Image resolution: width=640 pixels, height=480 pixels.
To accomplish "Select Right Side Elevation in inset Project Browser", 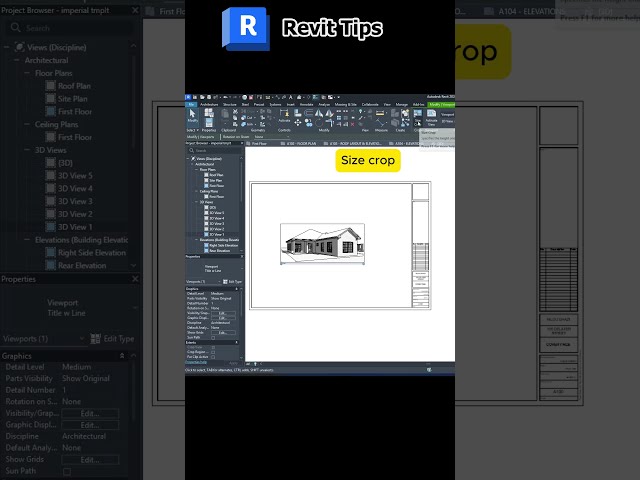I will pos(223,245).
